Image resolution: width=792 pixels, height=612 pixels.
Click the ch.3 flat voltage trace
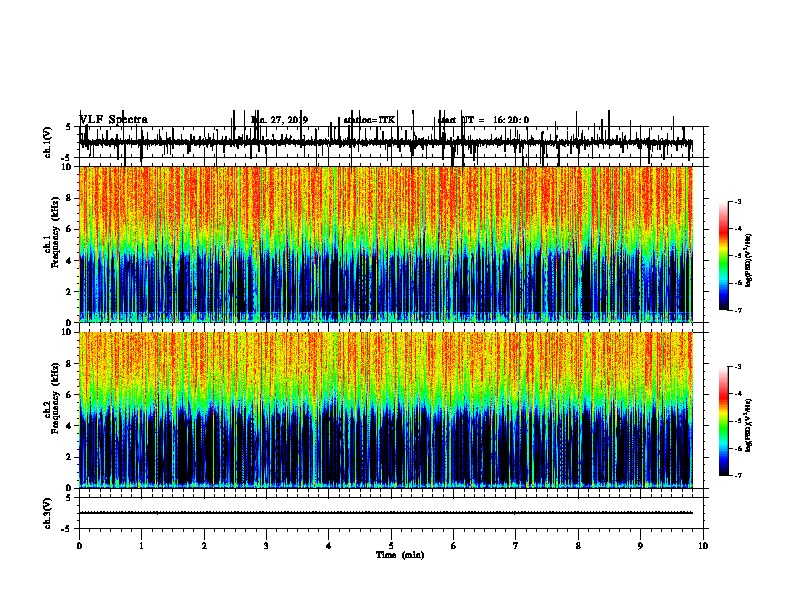[x=386, y=513]
